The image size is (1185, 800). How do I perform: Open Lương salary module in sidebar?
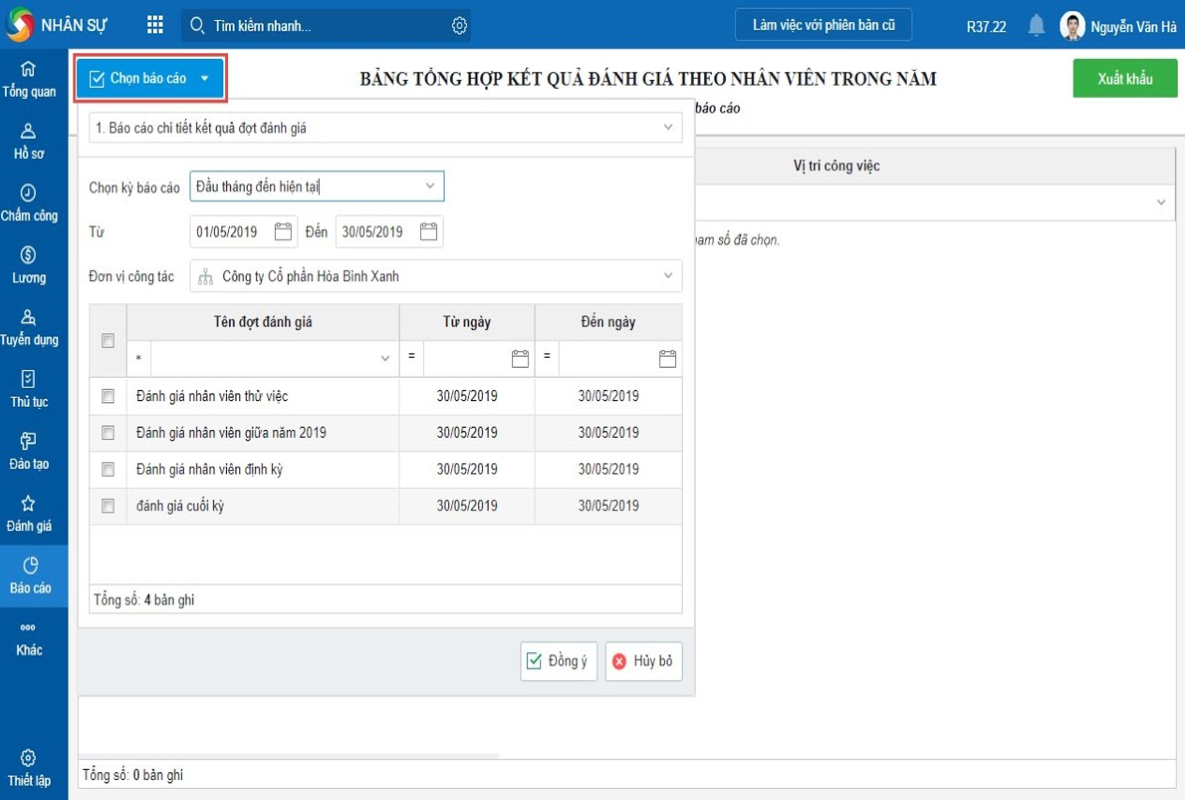coord(29,265)
